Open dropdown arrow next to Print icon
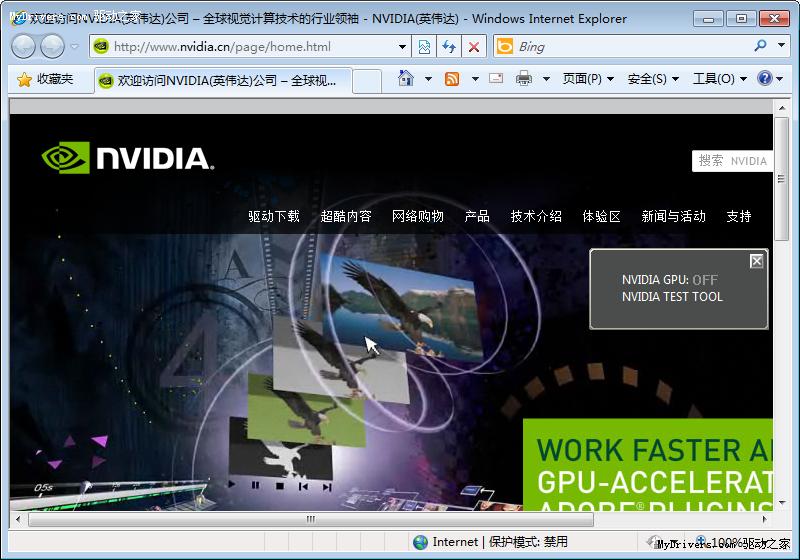This screenshot has height=560, width=800. (546, 79)
